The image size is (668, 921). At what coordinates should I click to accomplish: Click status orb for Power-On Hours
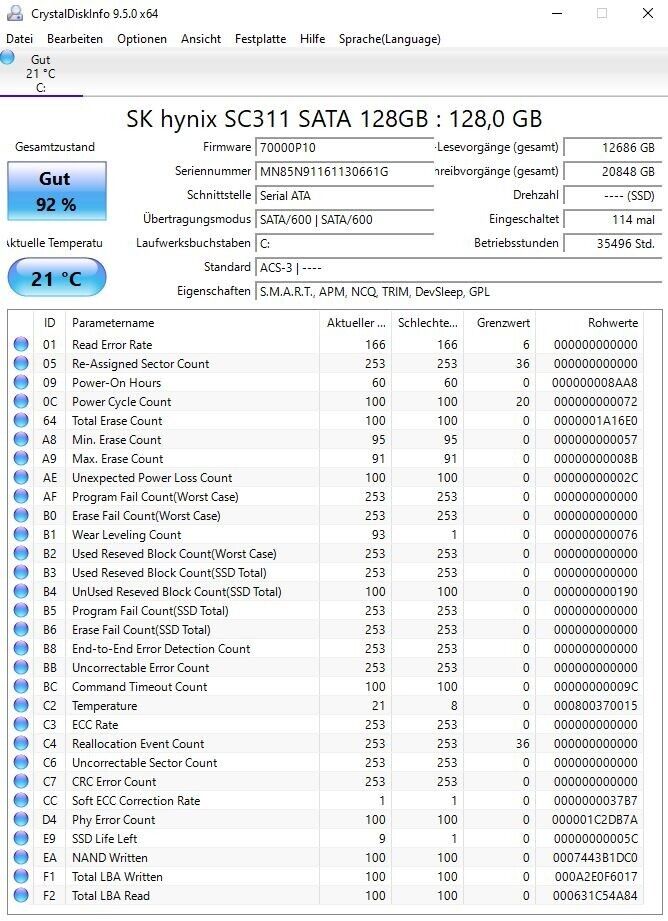click(x=21, y=382)
